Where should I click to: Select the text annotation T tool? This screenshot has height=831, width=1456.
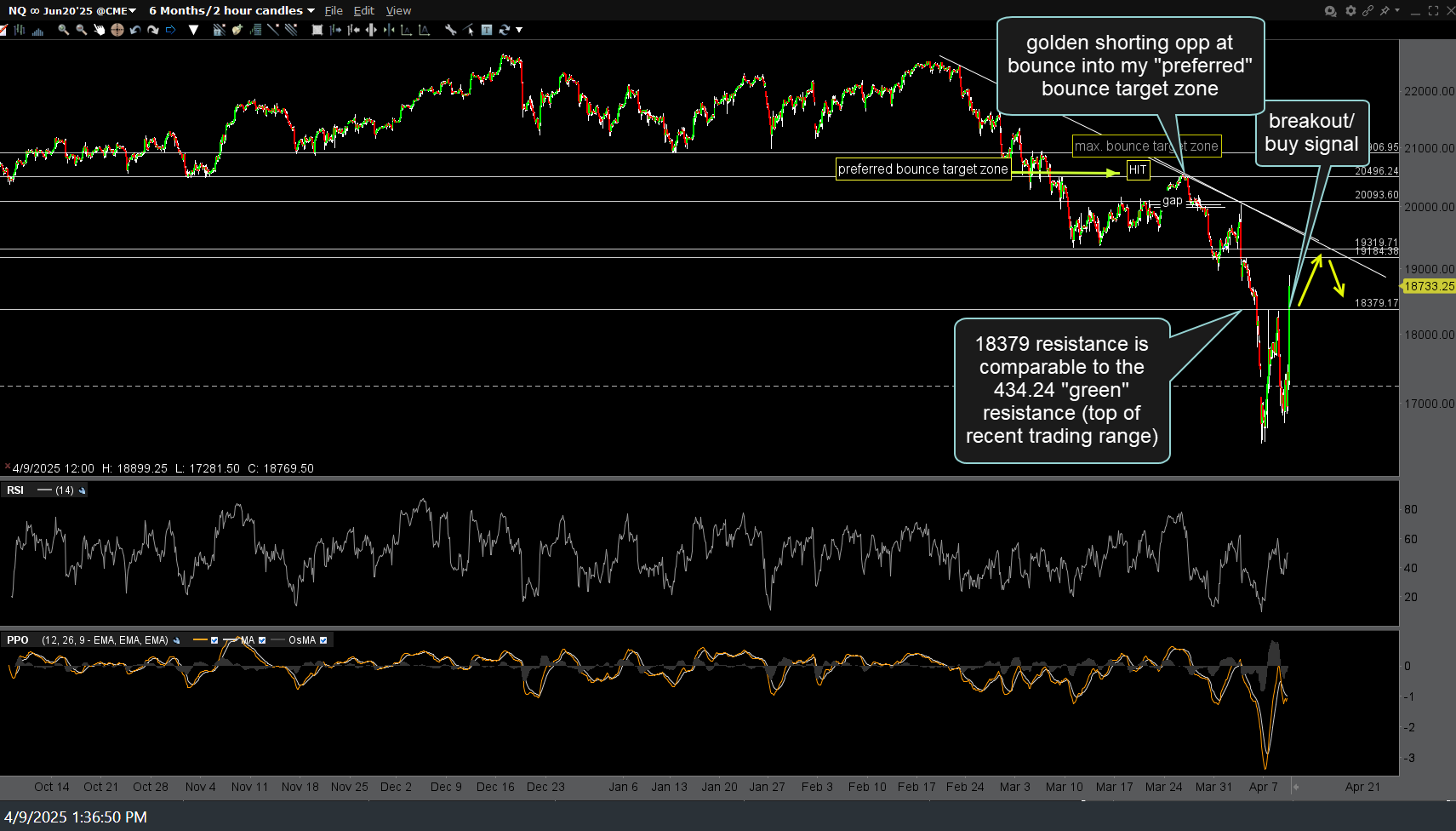(487, 30)
